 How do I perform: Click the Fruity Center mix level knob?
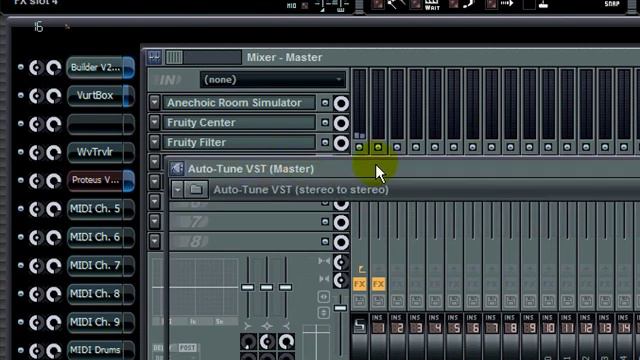341,123
